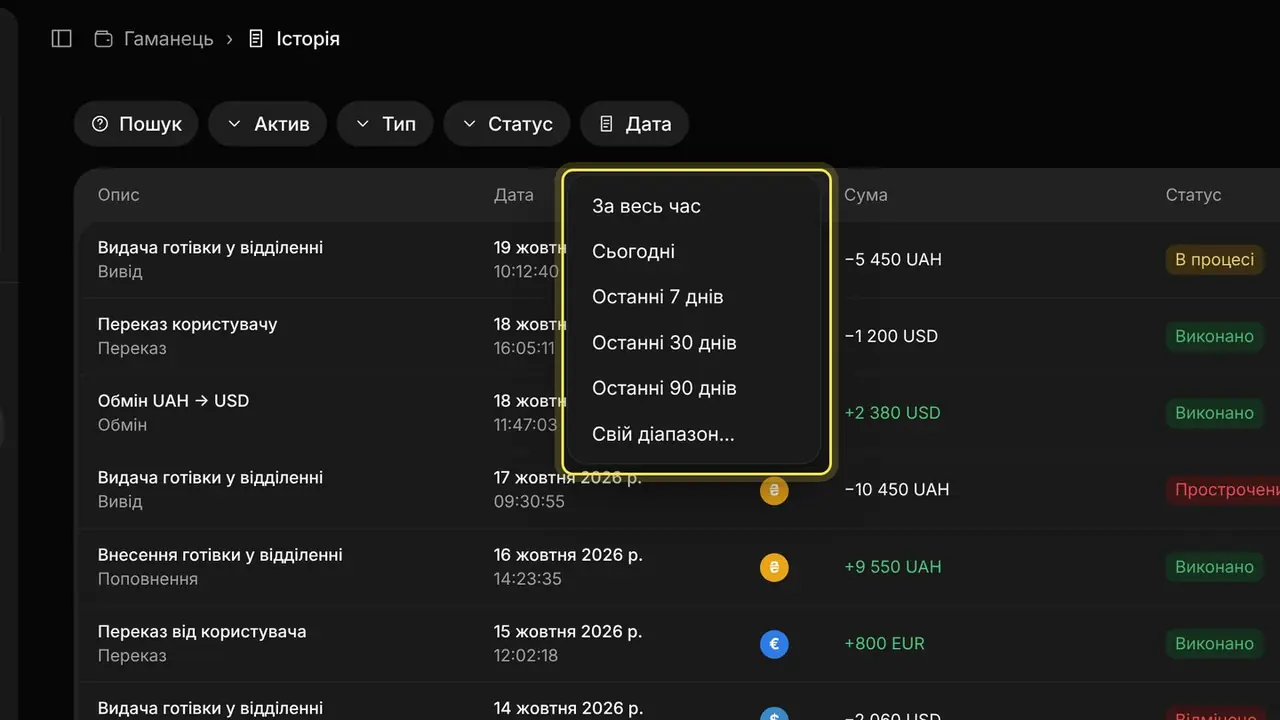
Task: Toggle the sidebar panel icon
Action: point(62,39)
